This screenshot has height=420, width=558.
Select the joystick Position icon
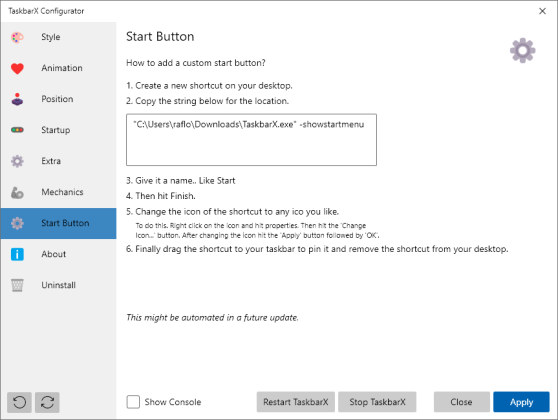(x=17, y=99)
